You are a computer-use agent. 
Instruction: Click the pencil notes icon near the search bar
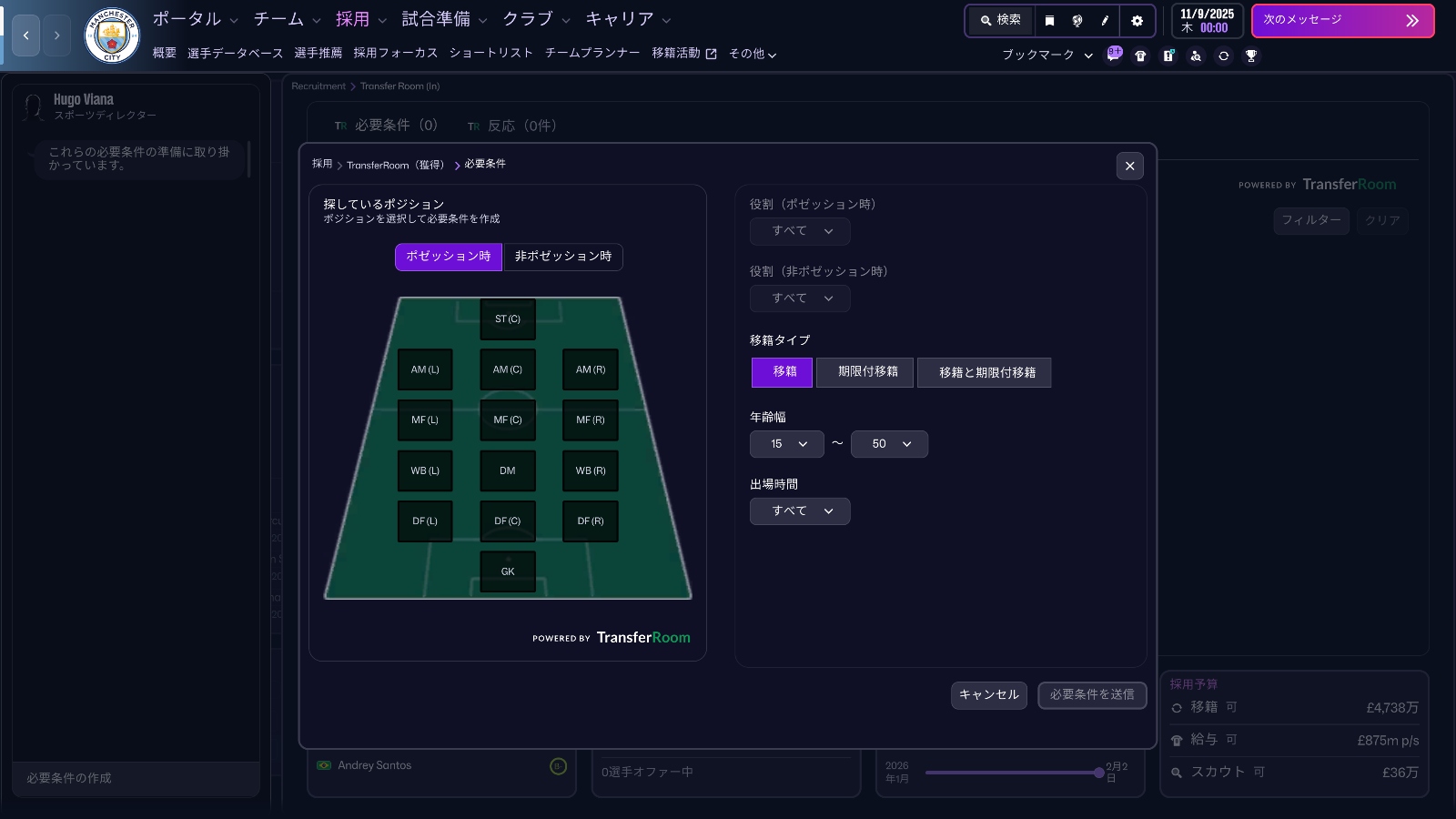coord(1104,20)
